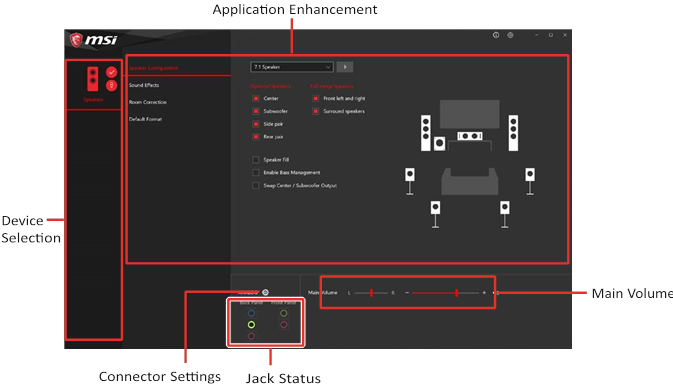
Task: Click the blue back panel jack
Action: click(252, 313)
